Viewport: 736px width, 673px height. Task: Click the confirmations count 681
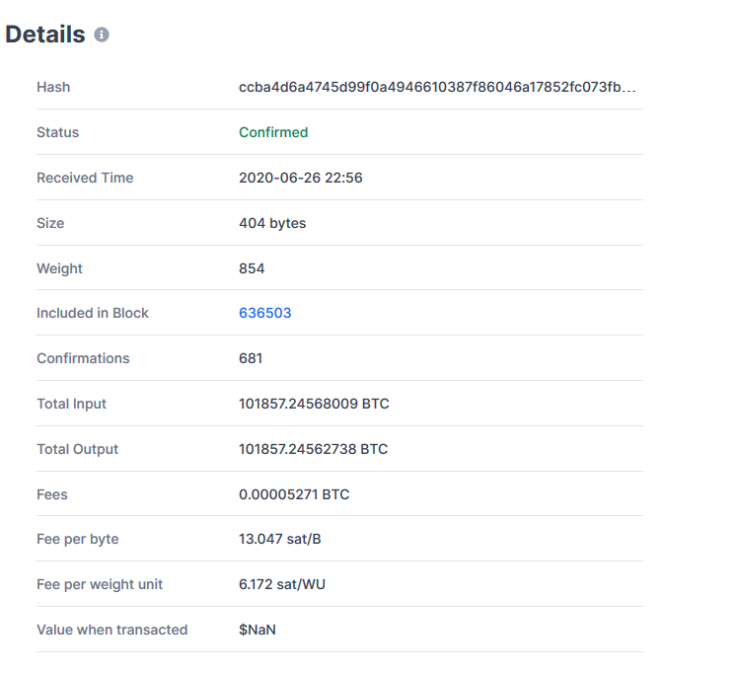coord(251,359)
